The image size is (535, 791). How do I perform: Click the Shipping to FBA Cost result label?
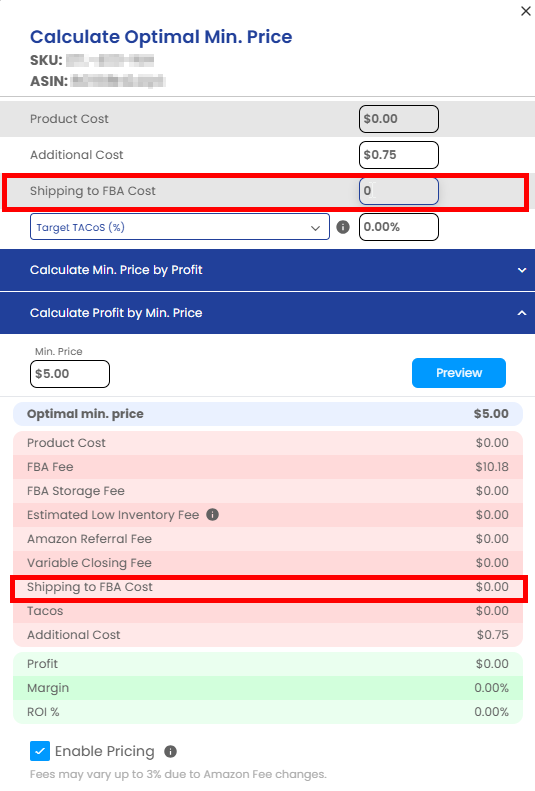(89, 587)
